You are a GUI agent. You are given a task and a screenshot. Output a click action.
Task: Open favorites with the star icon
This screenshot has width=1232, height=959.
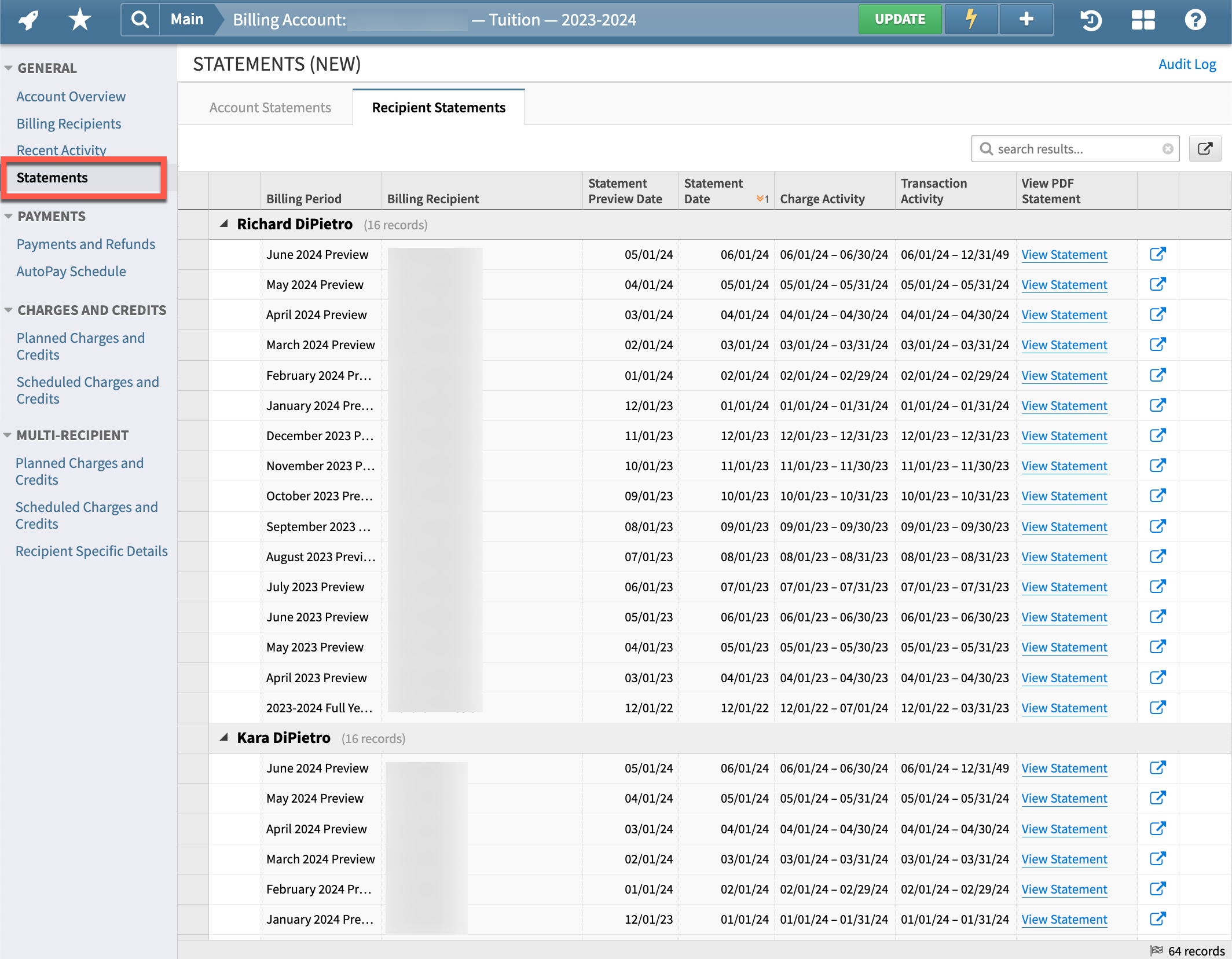79,19
